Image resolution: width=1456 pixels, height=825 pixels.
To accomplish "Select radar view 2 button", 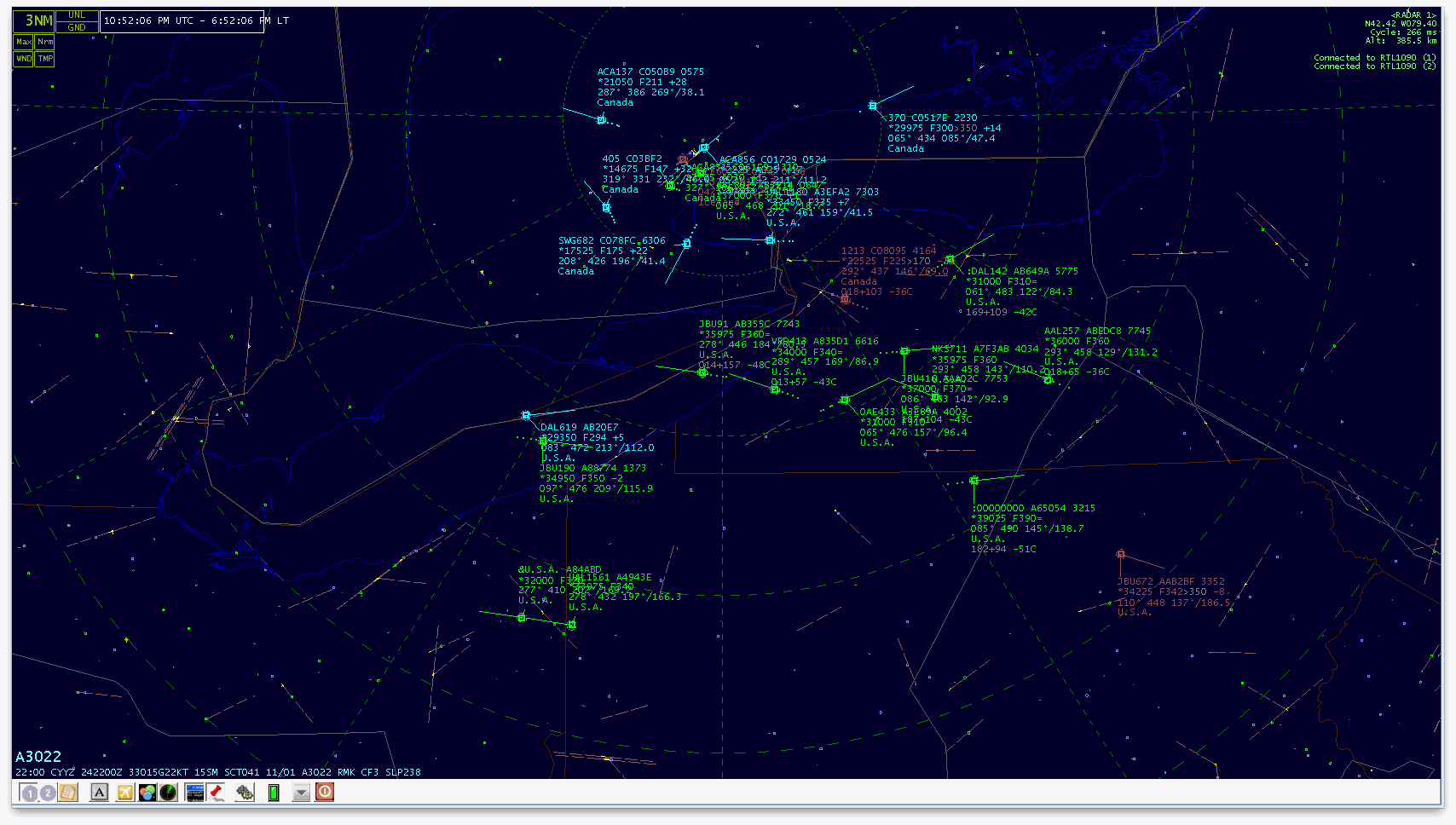I will click(x=48, y=793).
